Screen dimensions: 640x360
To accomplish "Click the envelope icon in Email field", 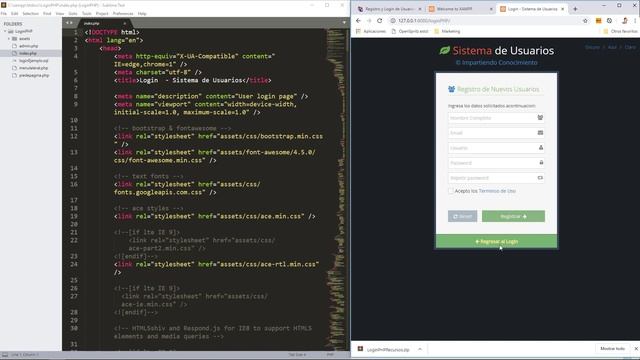I will click(540, 133).
